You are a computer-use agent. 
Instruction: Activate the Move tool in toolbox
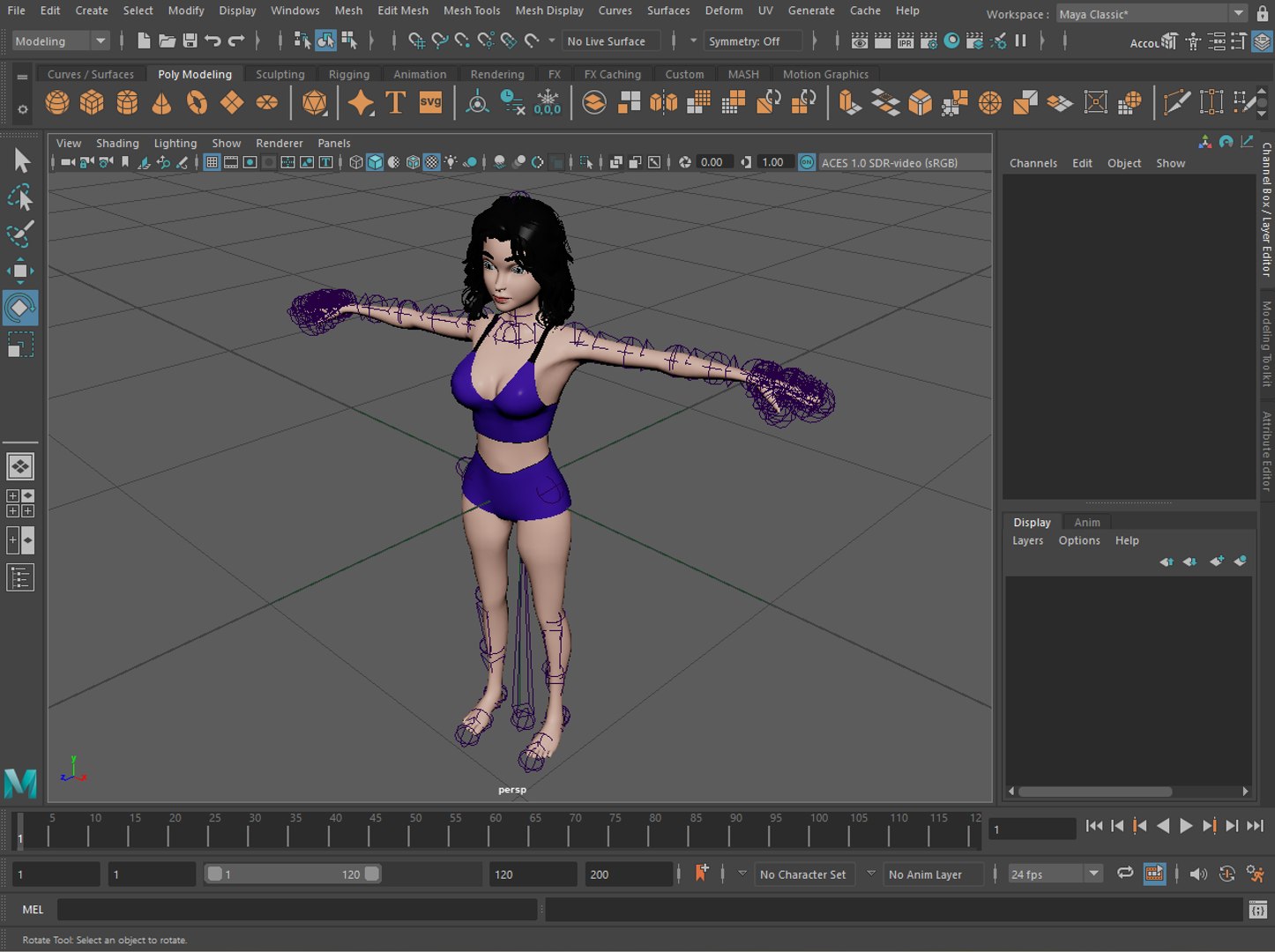pyautogui.click(x=20, y=271)
